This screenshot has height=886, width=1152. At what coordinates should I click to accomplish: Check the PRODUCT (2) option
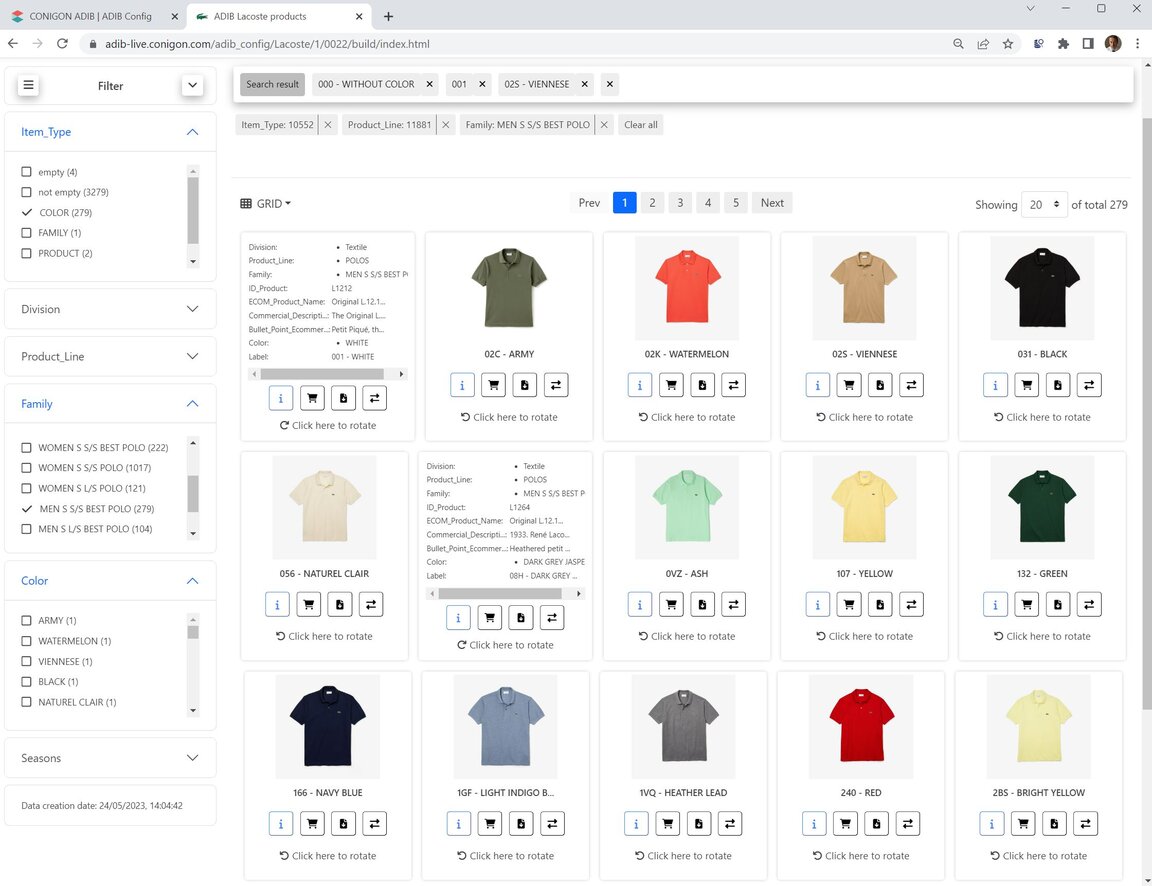click(26, 253)
